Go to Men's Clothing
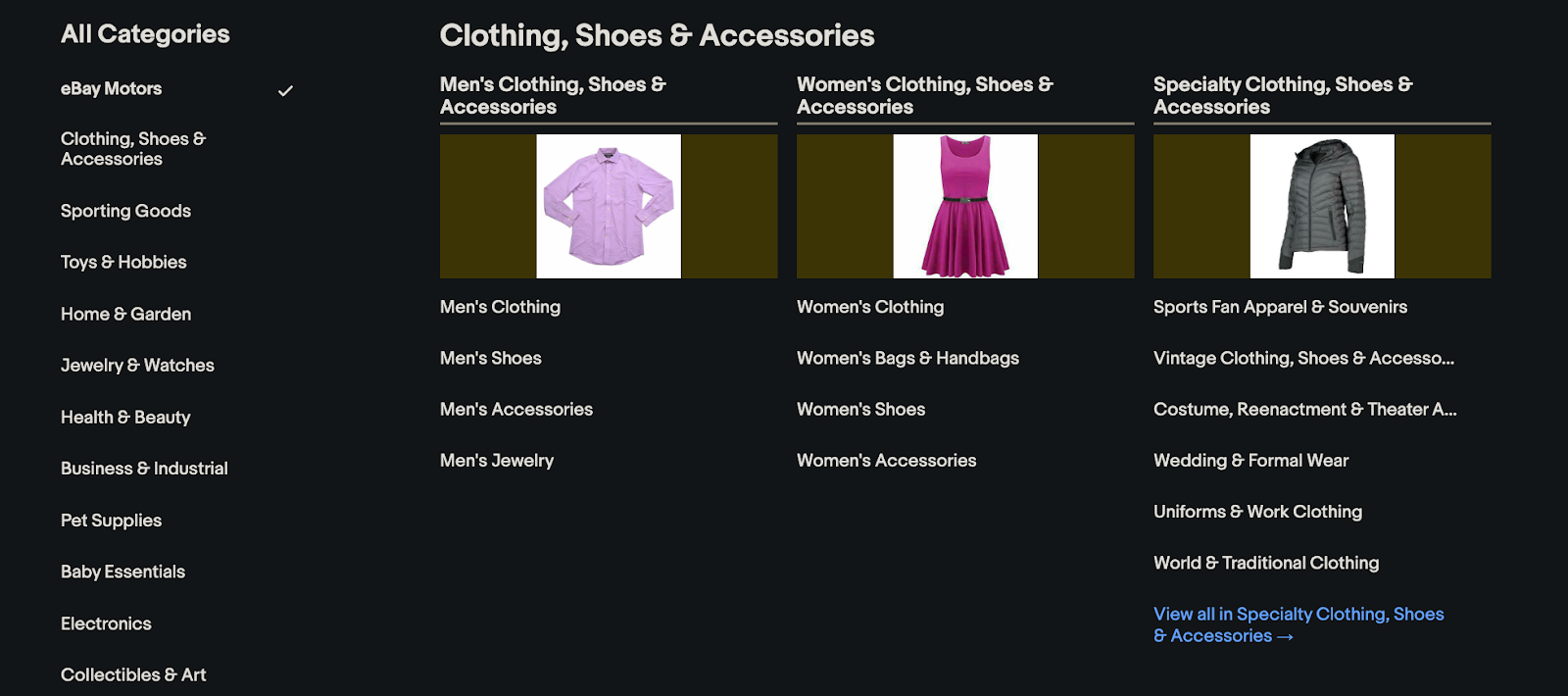This screenshot has width=1568, height=696. tap(500, 307)
